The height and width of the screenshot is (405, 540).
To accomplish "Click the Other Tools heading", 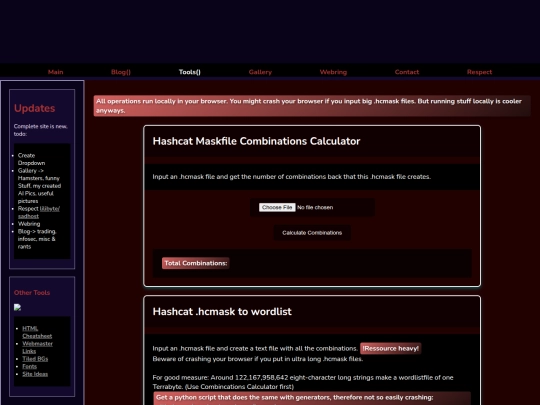I will 32,292.
